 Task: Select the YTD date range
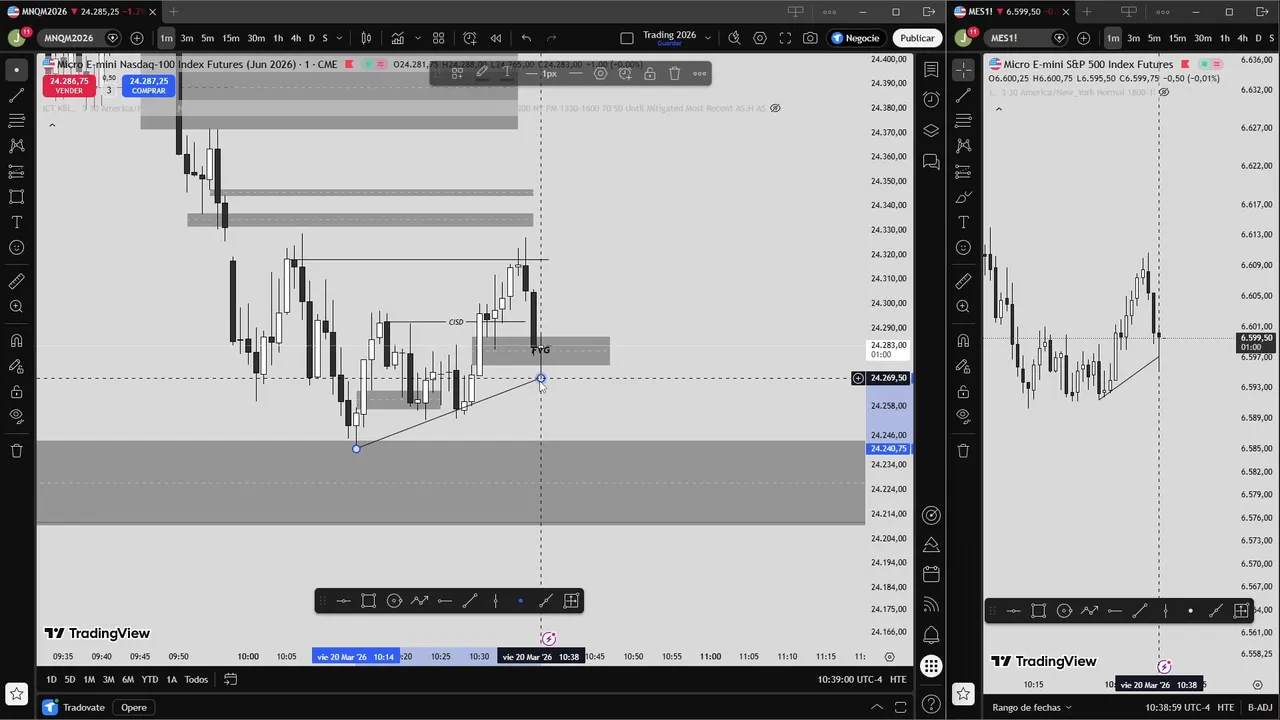(149, 680)
